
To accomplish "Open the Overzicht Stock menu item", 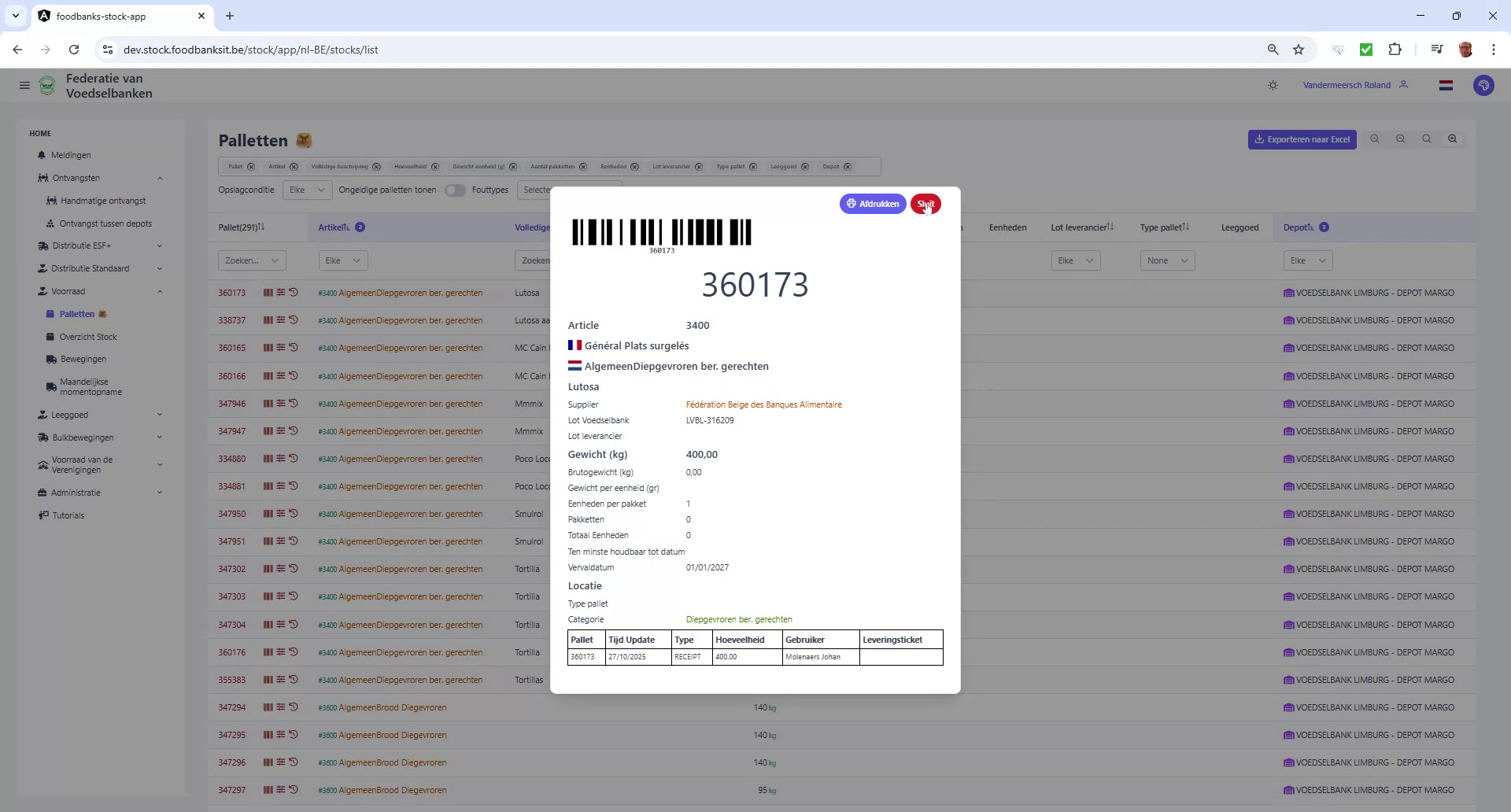I will (x=88, y=336).
